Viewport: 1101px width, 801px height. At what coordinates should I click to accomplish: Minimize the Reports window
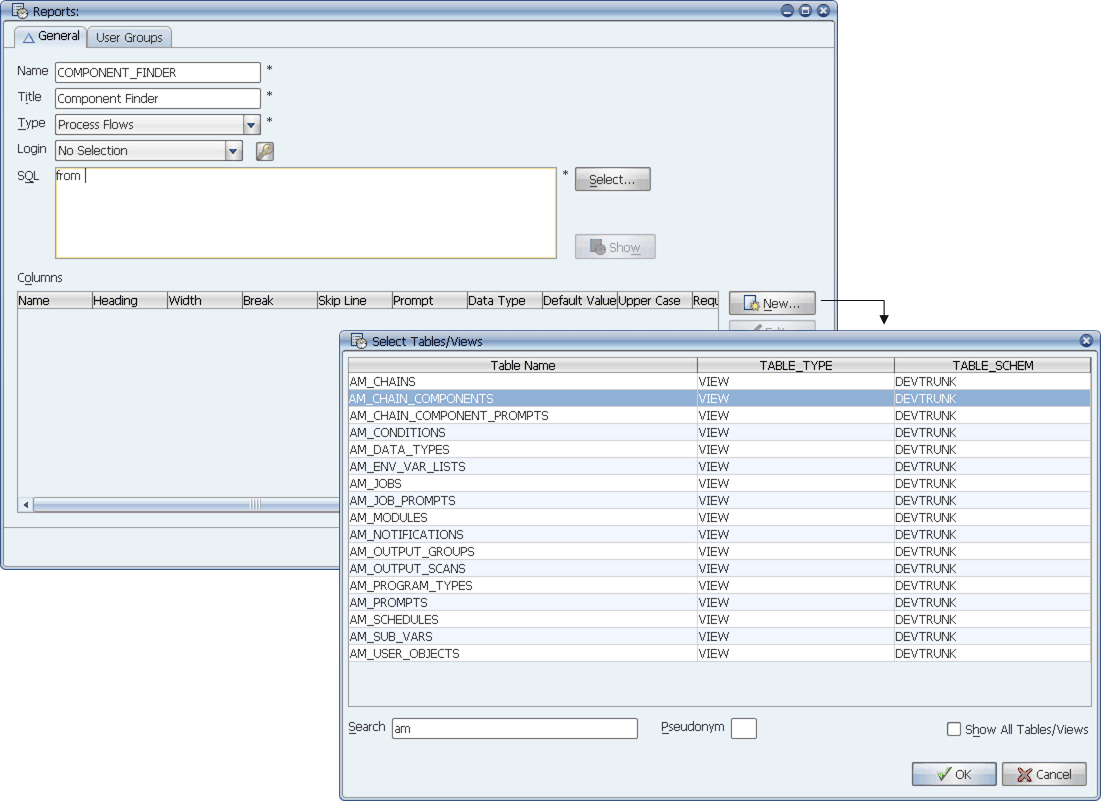click(787, 11)
